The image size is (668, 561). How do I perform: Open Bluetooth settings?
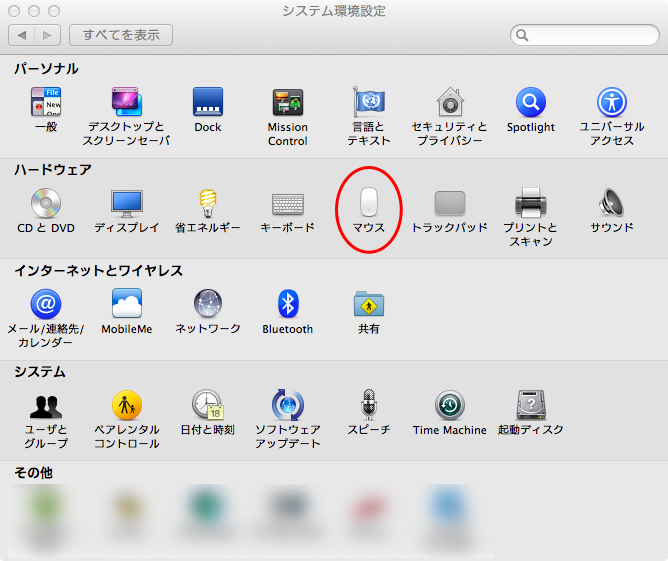point(288,305)
